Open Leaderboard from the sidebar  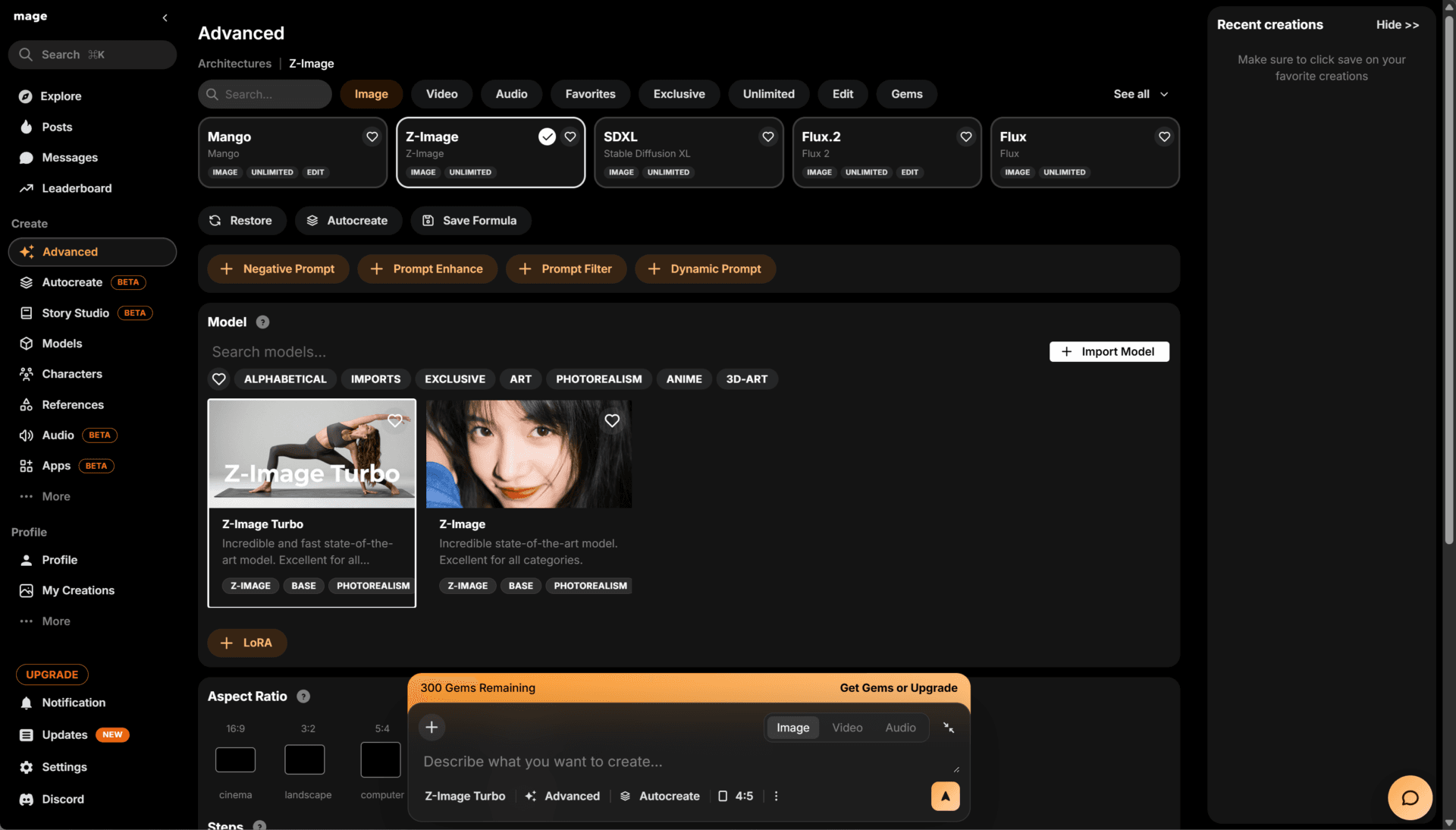pos(77,188)
